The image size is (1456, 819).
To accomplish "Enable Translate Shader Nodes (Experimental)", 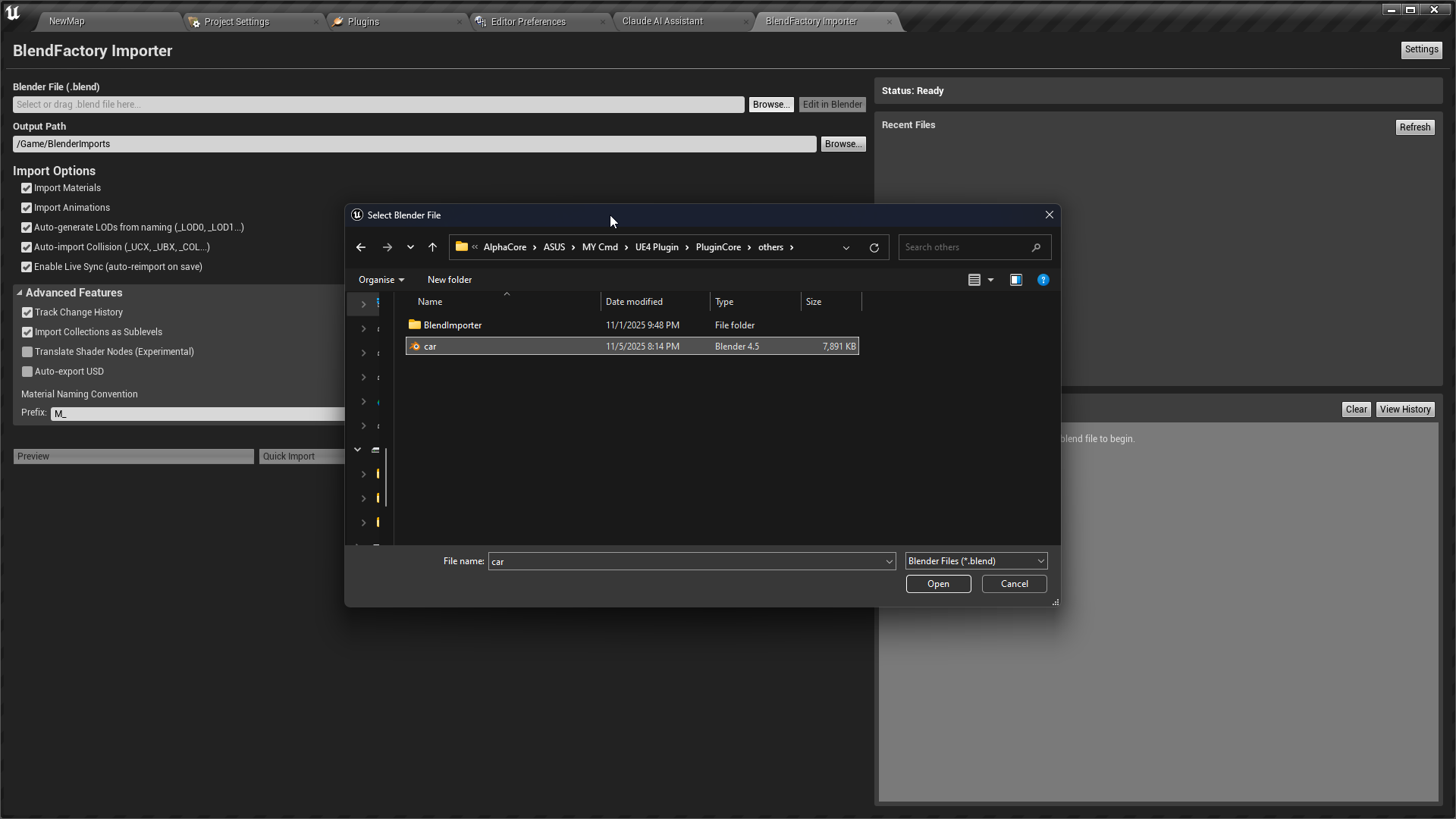I will [27, 352].
